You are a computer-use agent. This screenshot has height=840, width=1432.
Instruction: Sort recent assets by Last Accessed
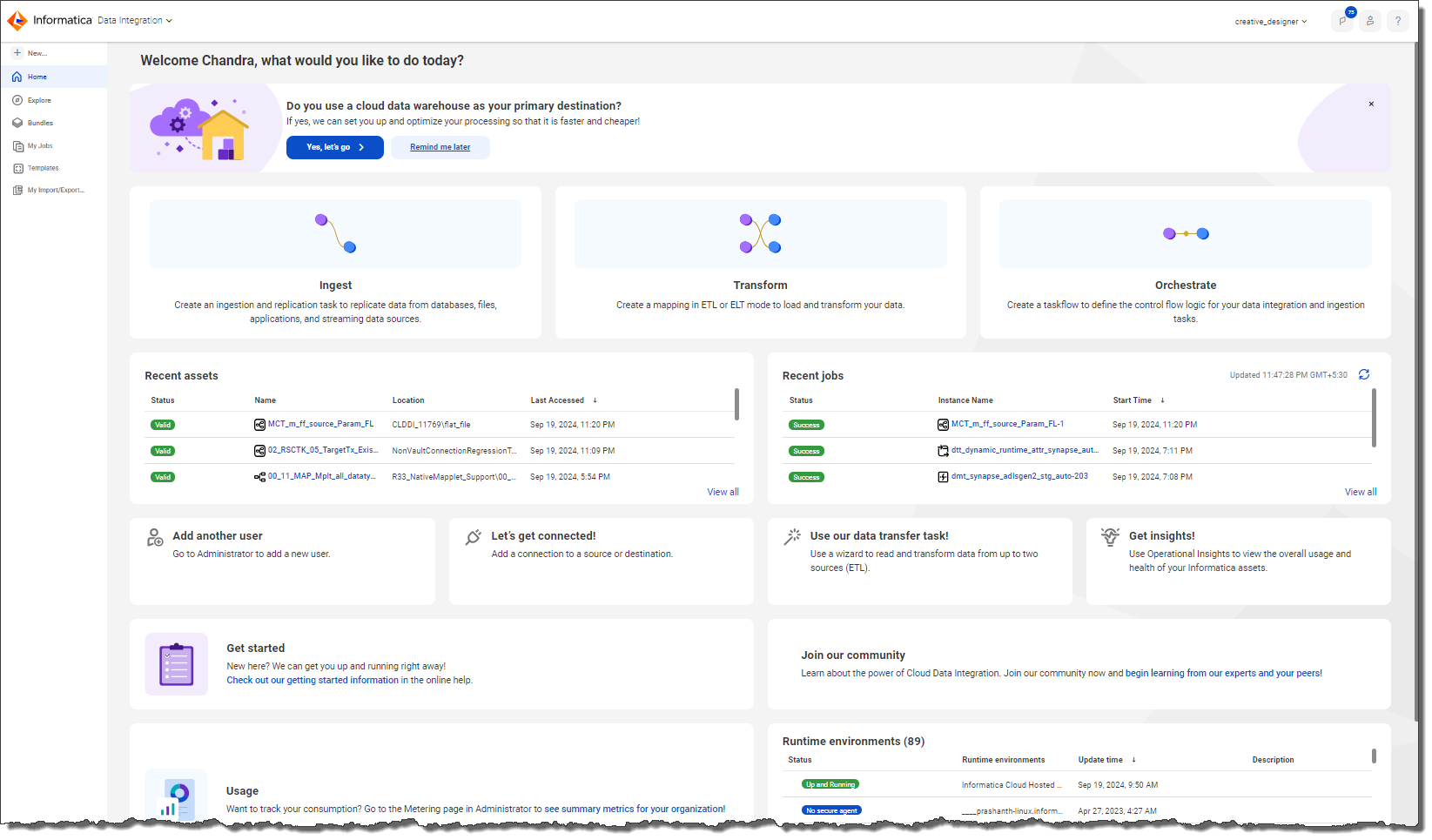point(563,400)
